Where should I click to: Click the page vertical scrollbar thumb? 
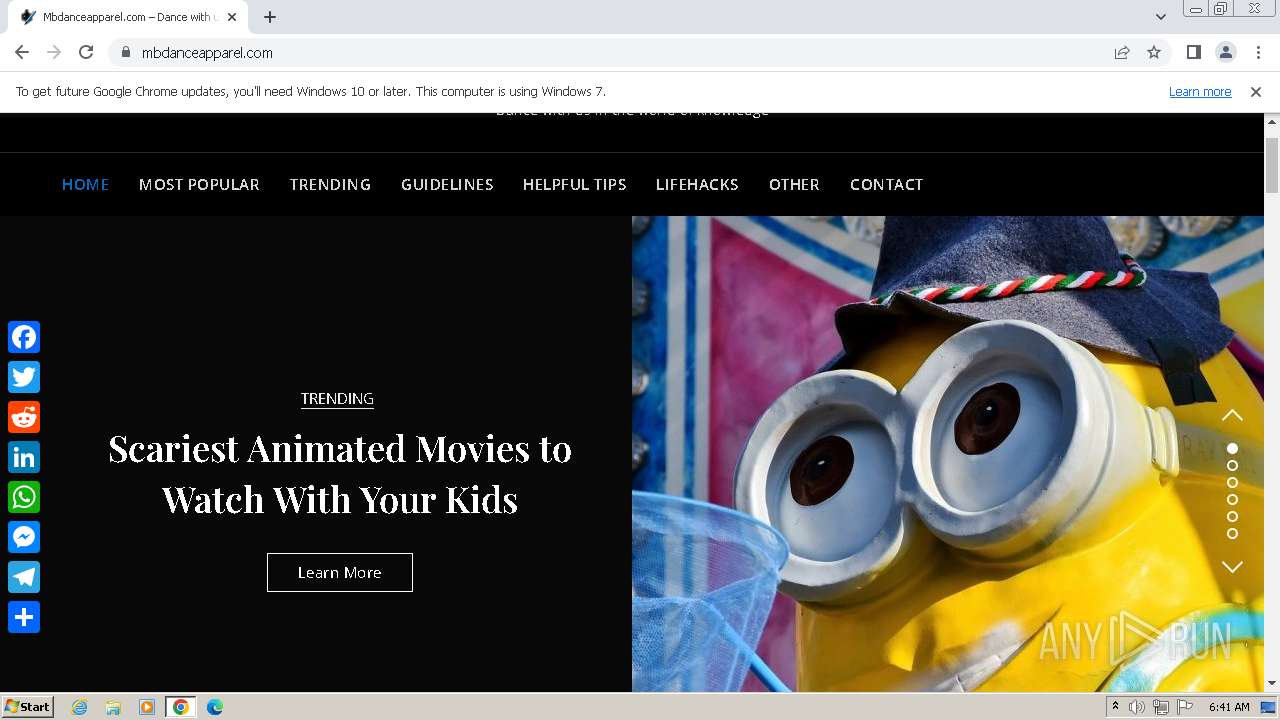pyautogui.click(x=1272, y=165)
